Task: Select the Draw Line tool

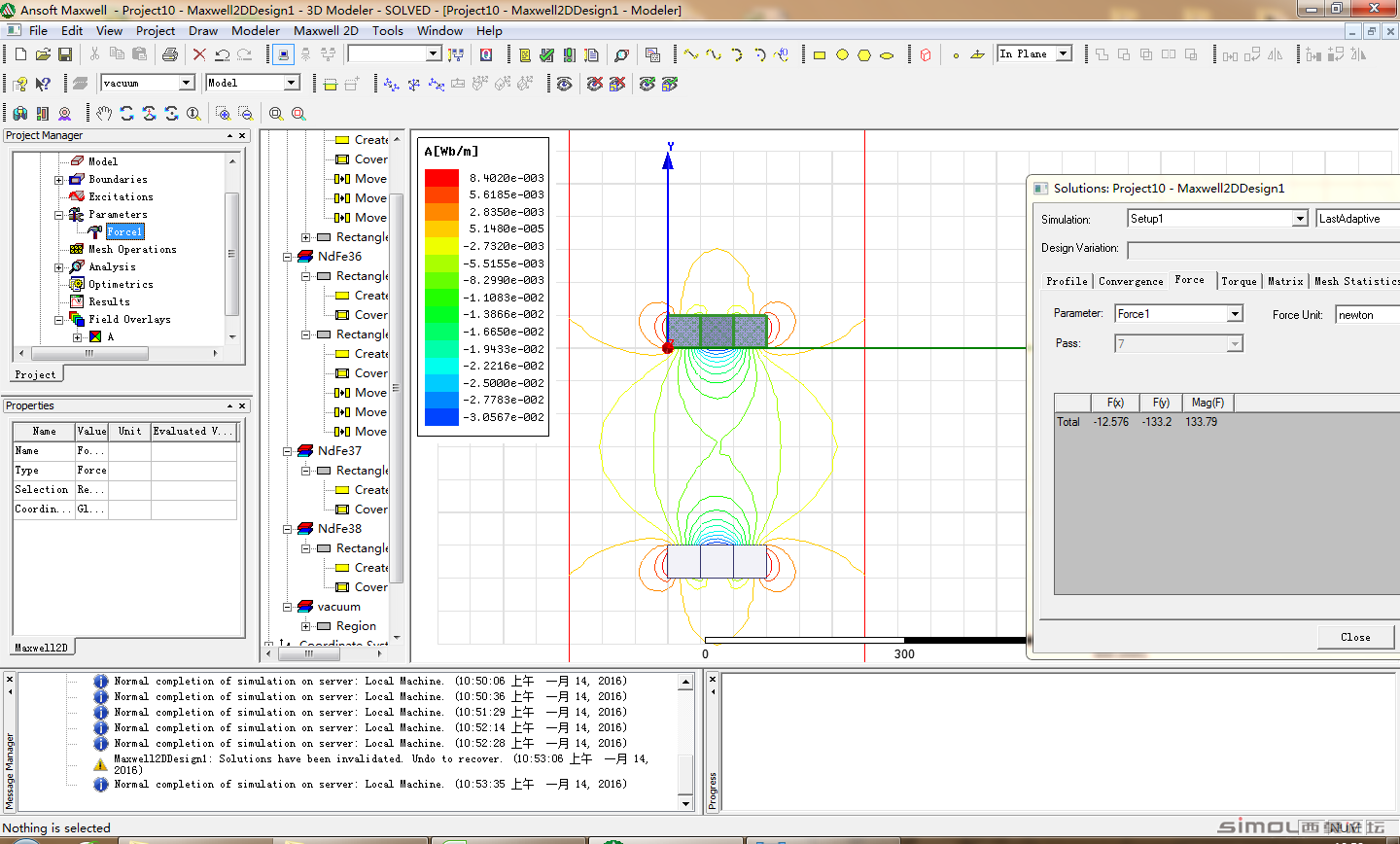Action: click(691, 54)
